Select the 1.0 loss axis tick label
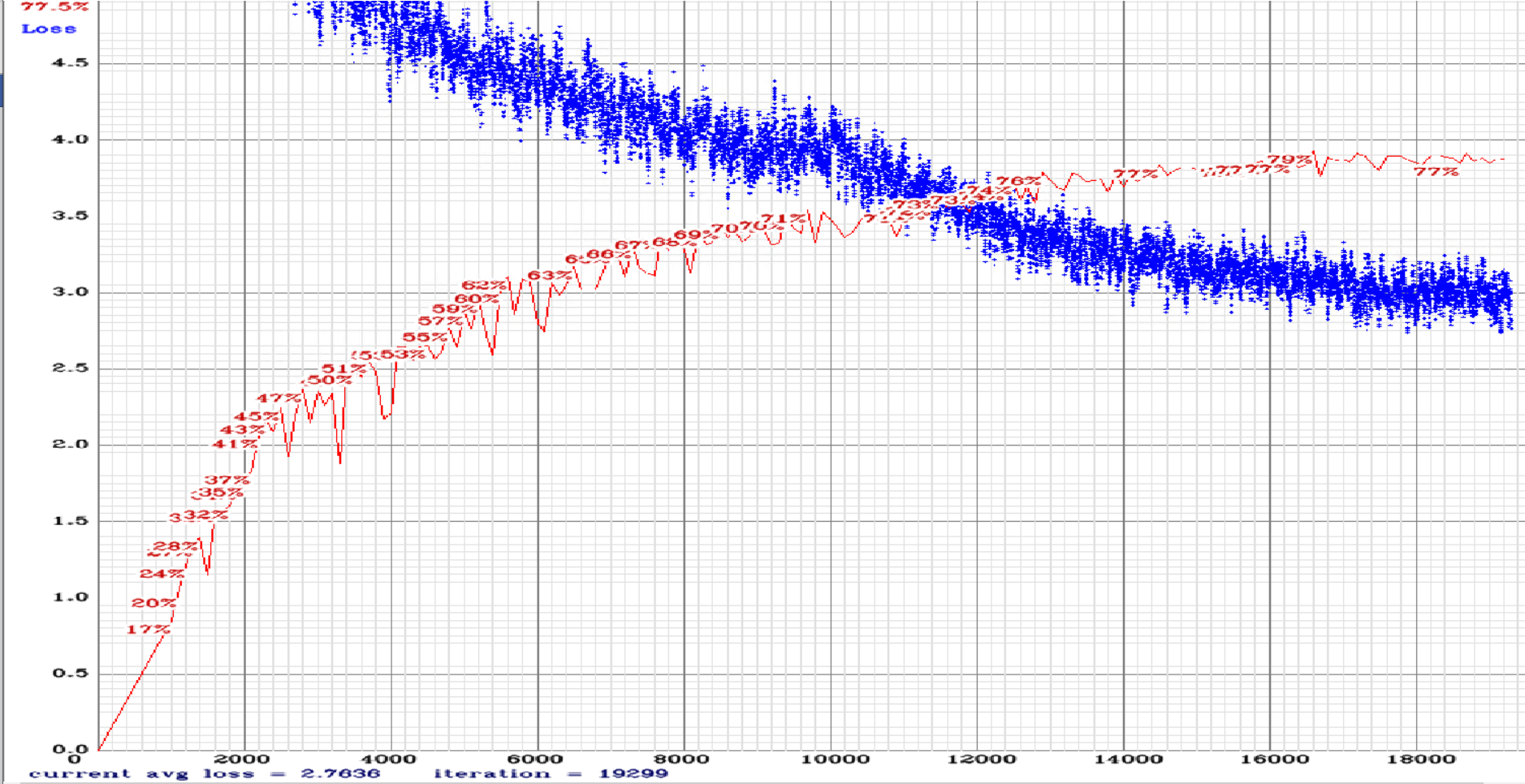Image resolution: width=1525 pixels, height=784 pixels. click(x=71, y=597)
